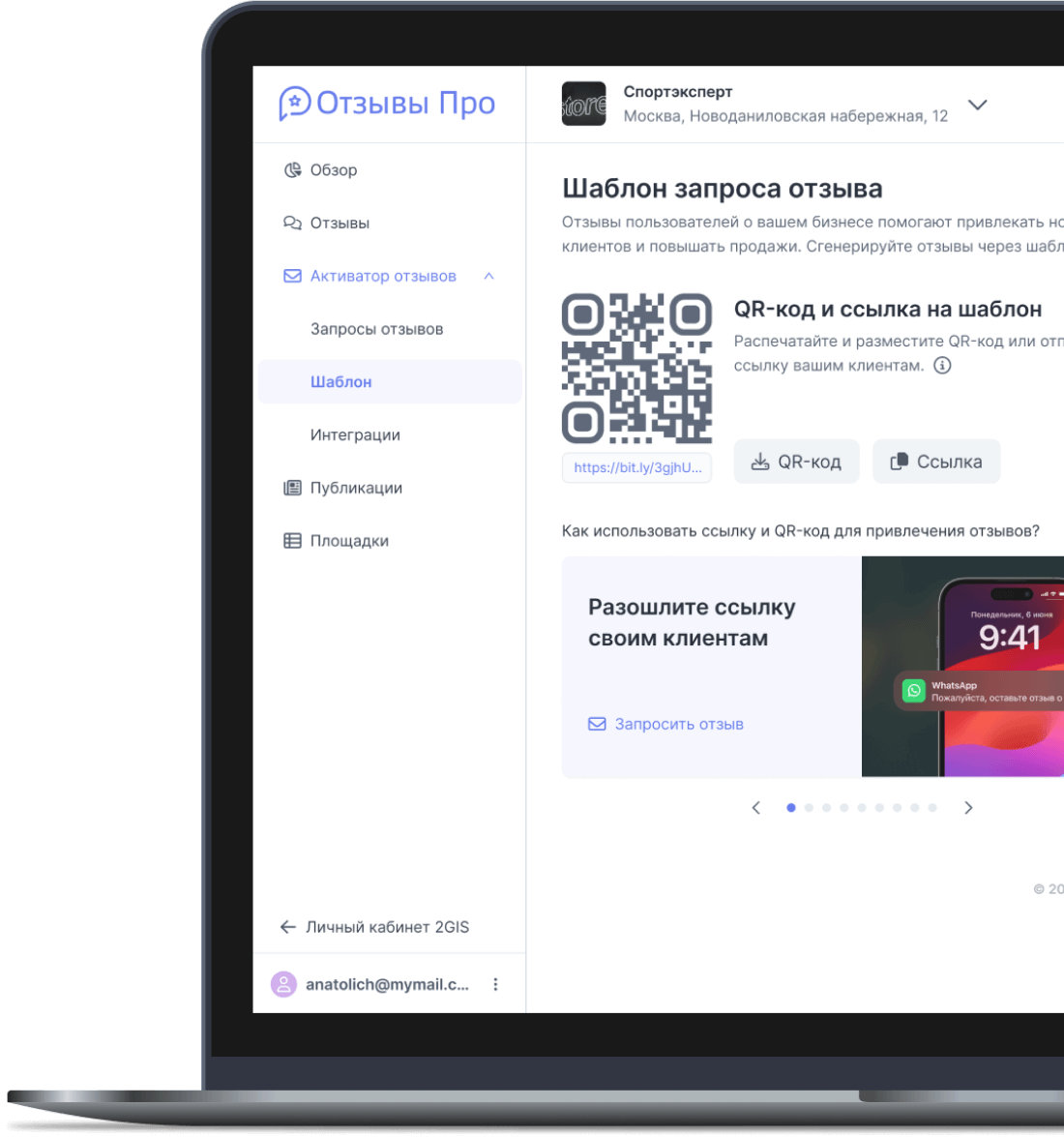The height and width of the screenshot is (1137, 1064).
Task: Click the Отзывы Про logo icon
Action: pos(295,104)
